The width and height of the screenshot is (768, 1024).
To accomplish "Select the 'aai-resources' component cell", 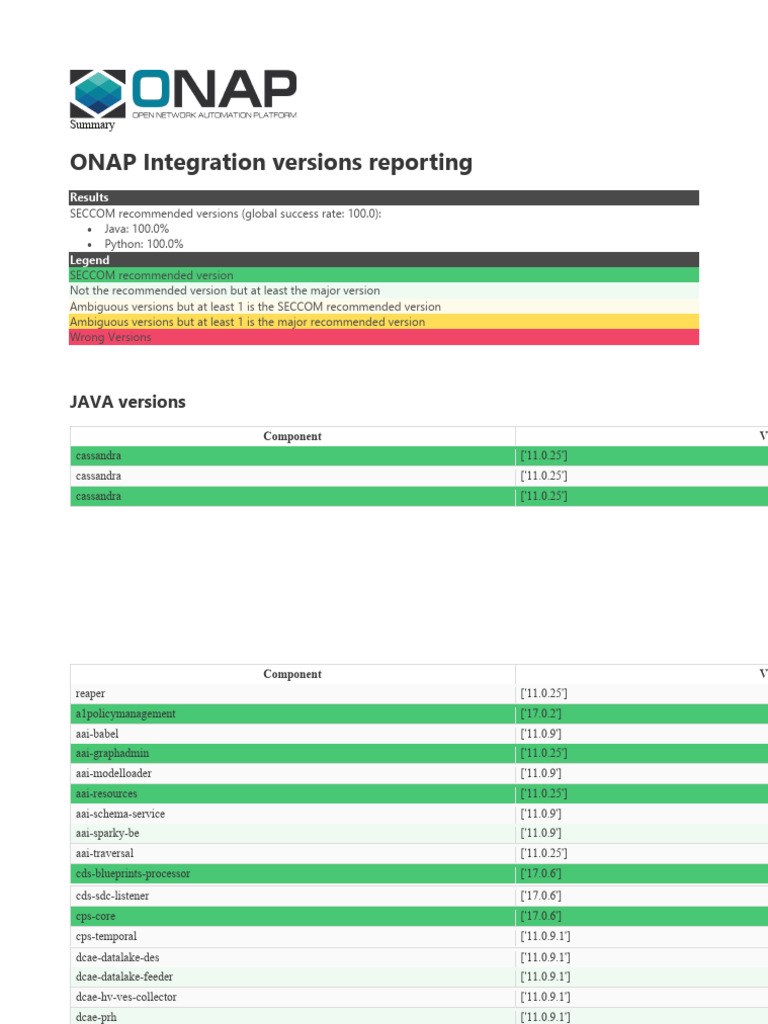I will pyautogui.click(x=293, y=794).
